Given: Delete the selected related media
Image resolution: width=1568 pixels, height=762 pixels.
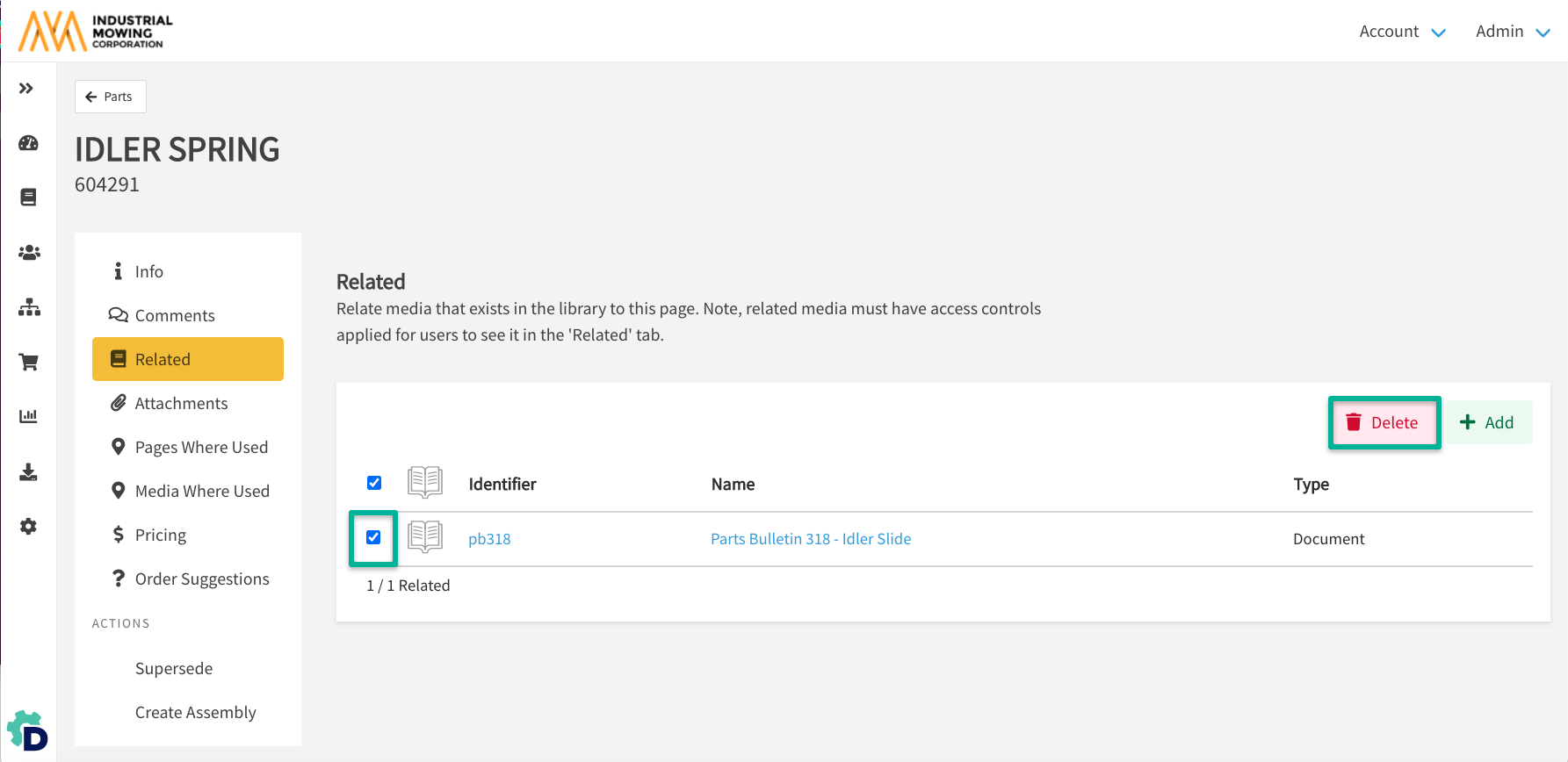Looking at the screenshot, I should coord(1384,422).
